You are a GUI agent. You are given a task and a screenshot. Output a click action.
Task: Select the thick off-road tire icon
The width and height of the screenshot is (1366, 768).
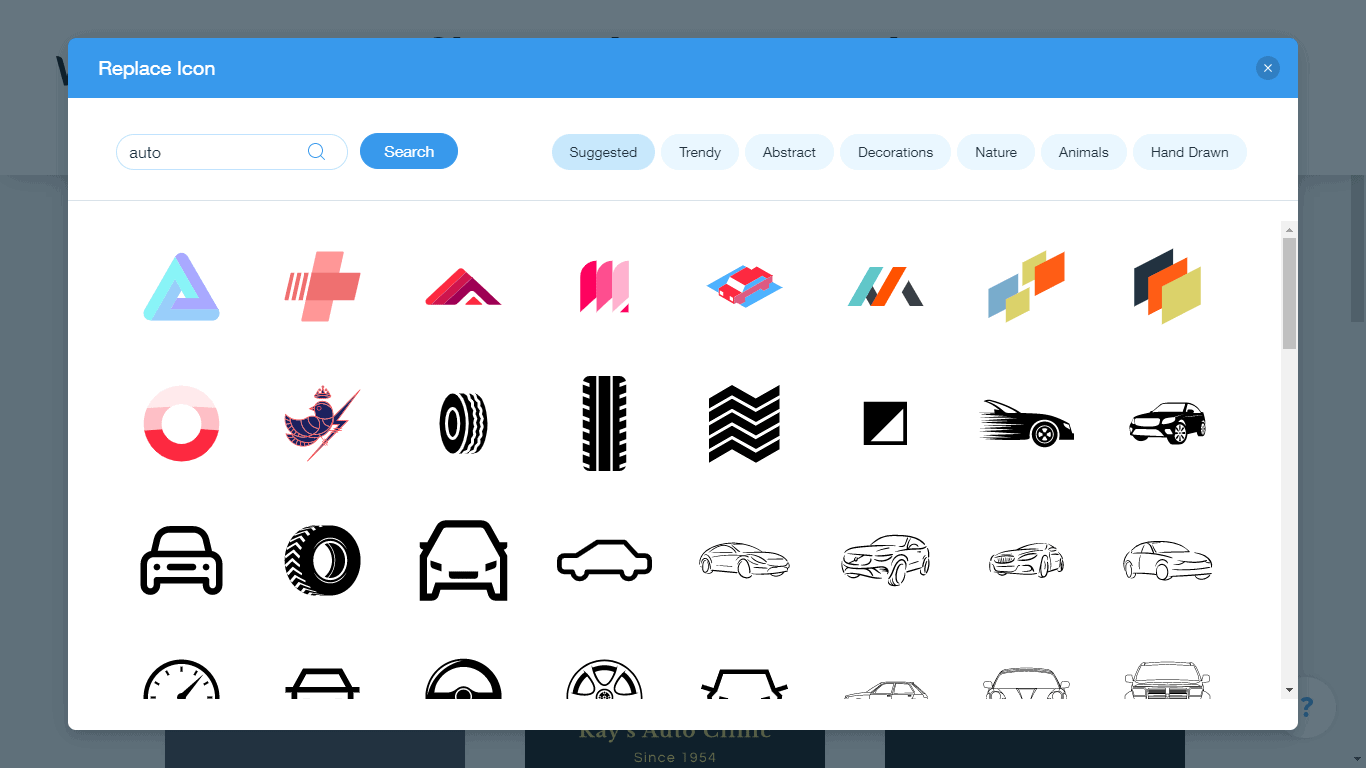coord(322,560)
